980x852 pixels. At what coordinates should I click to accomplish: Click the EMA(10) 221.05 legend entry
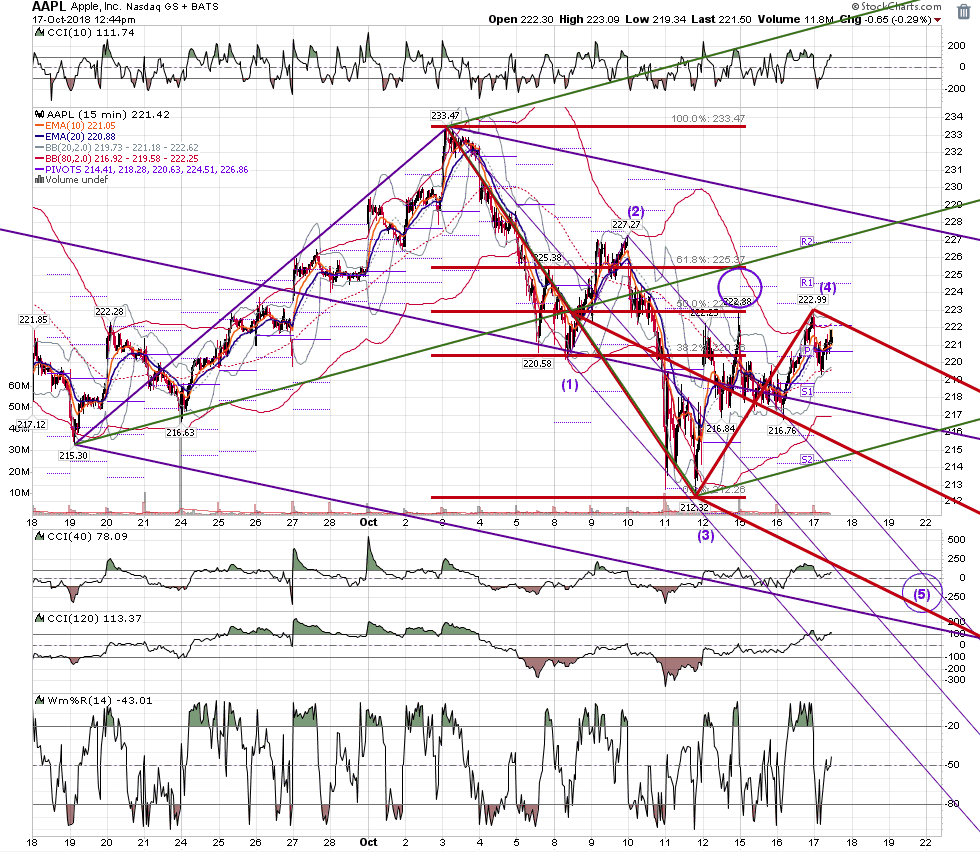76,126
